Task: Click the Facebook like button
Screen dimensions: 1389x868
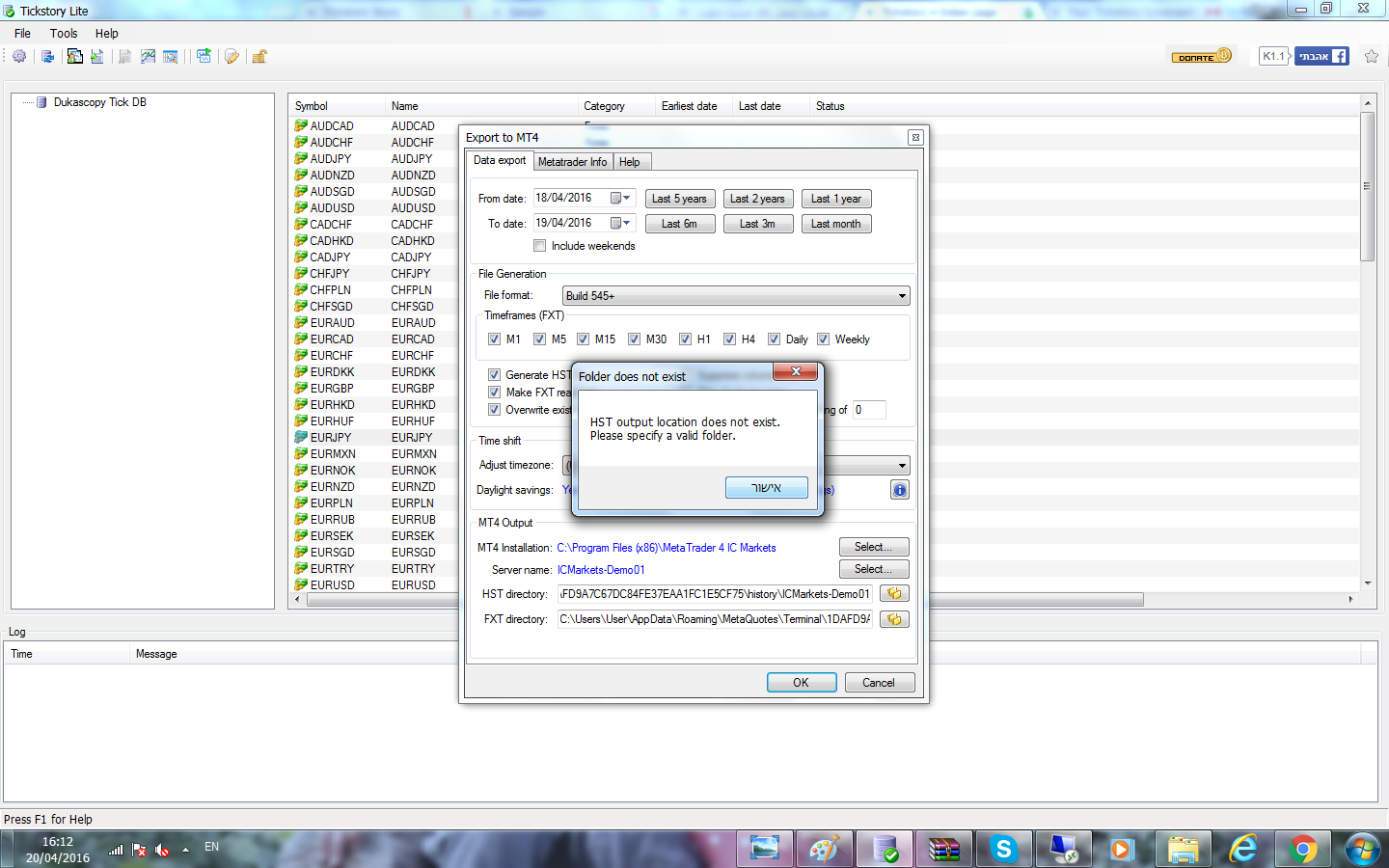Action: [1321, 56]
